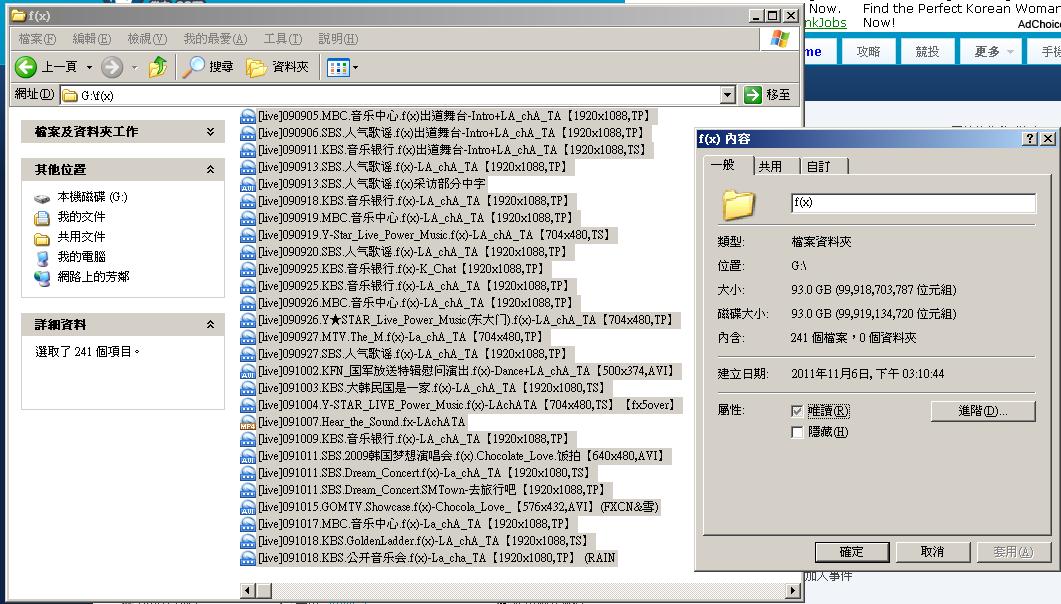Click the large folder icon in properties dialog

pos(738,204)
